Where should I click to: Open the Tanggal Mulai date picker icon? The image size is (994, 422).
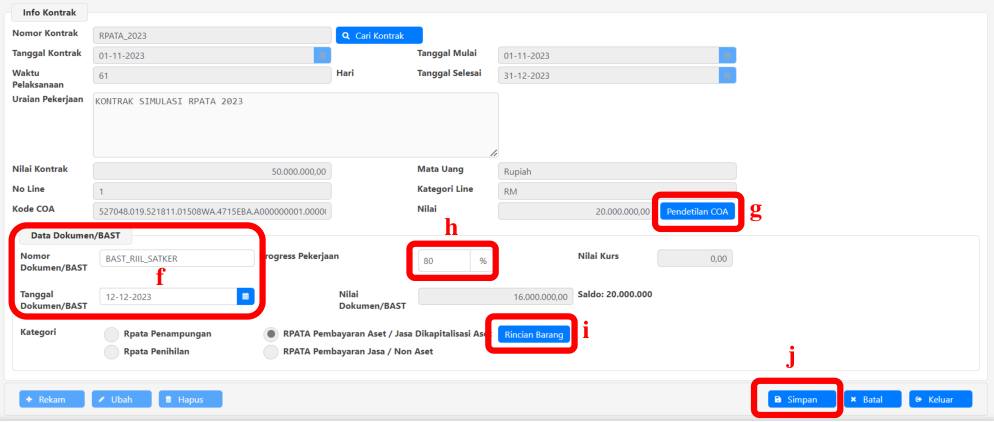click(728, 55)
